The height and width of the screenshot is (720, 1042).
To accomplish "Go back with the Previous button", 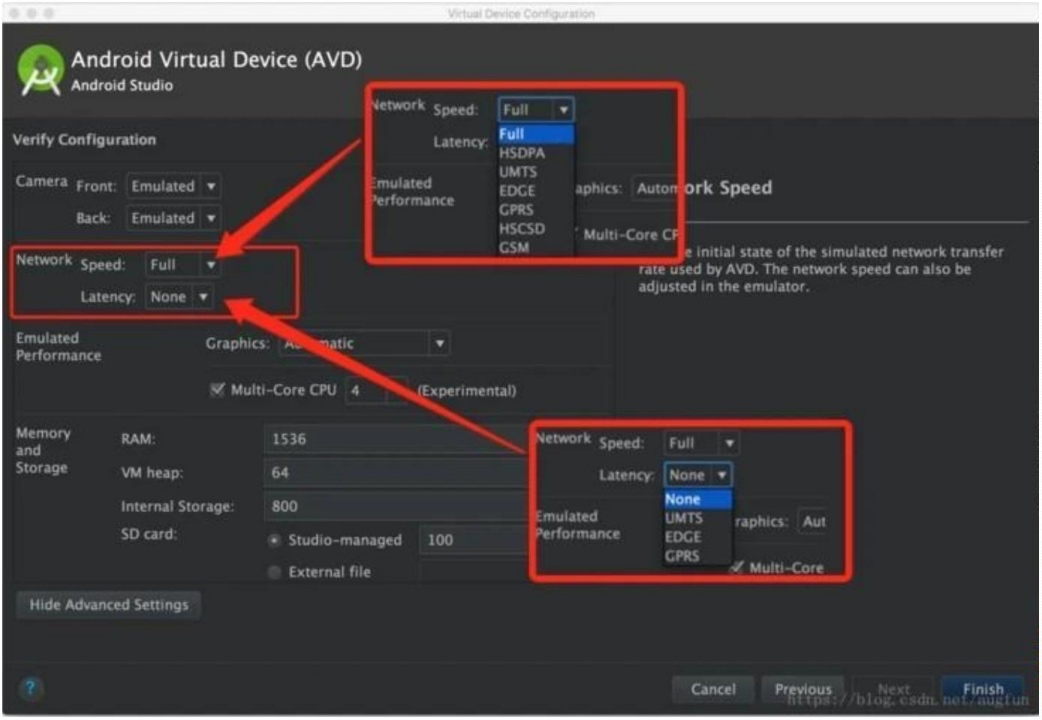I will 803,689.
